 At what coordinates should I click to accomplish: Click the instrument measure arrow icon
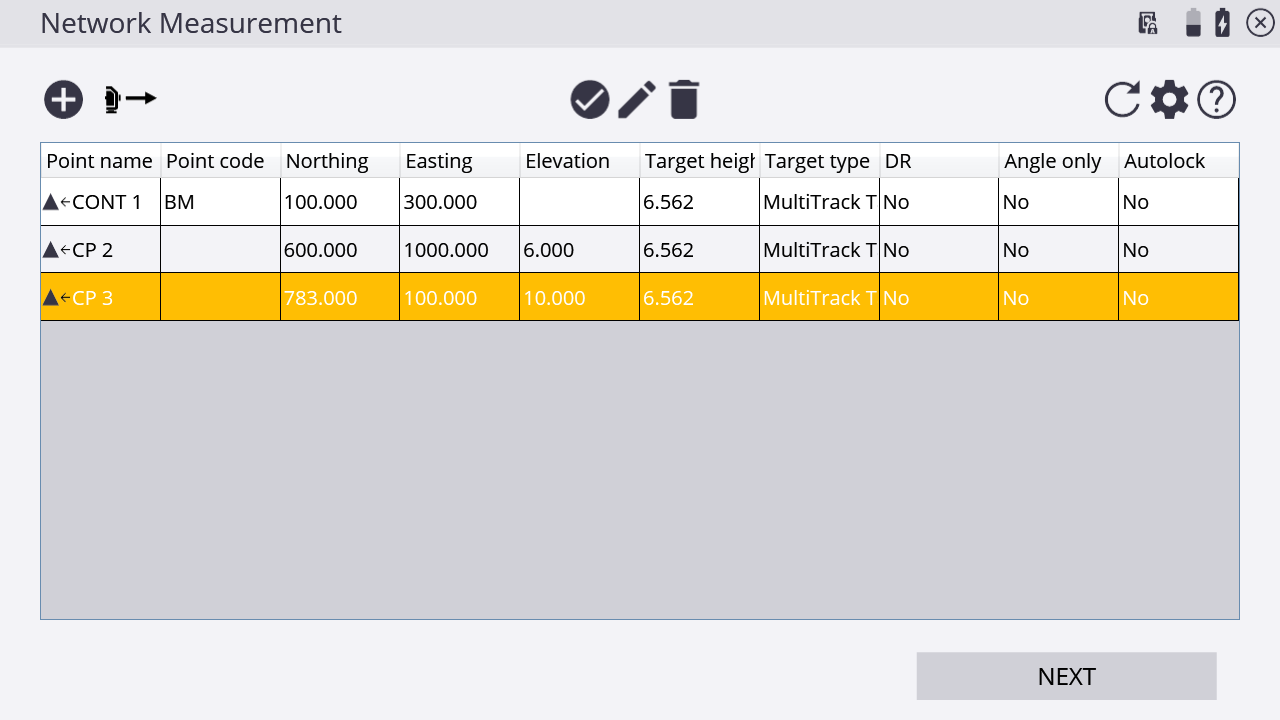pos(131,99)
